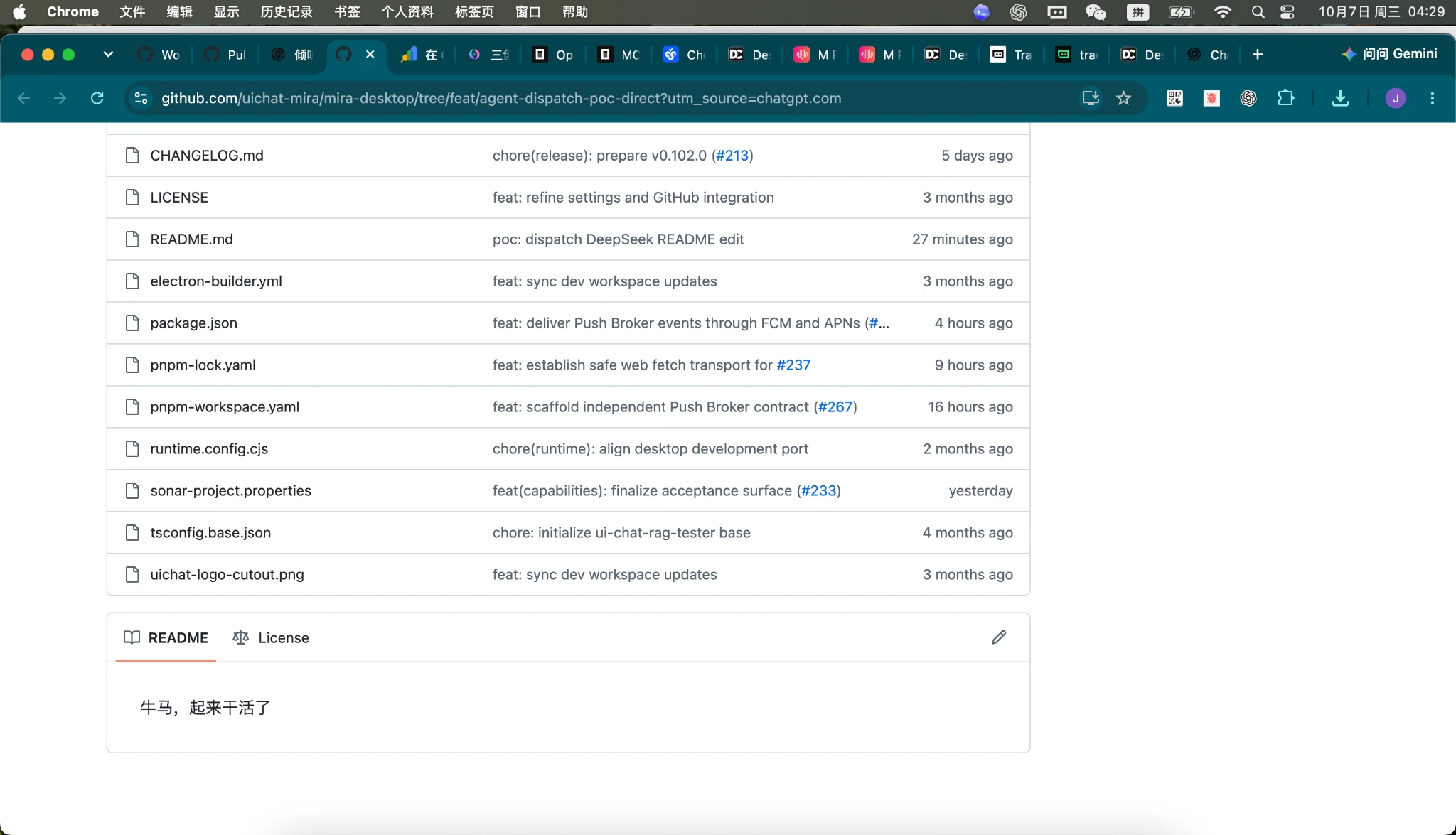The image size is (1456, 835).
Task: Click the ChatGPT extension icon in toolbar
Action: click(x=1248, y=98)
